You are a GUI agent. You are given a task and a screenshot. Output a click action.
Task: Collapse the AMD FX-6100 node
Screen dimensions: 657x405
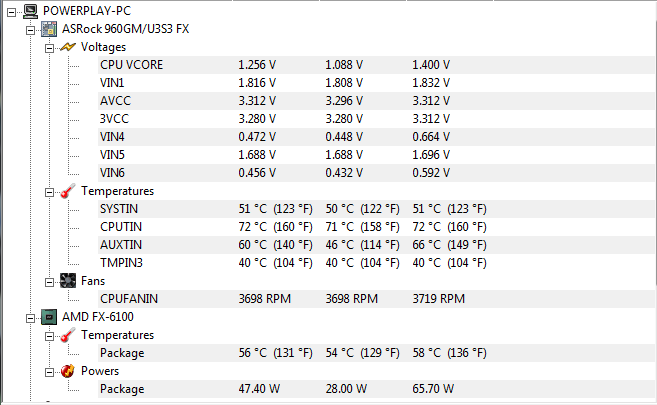pos(30,318)
